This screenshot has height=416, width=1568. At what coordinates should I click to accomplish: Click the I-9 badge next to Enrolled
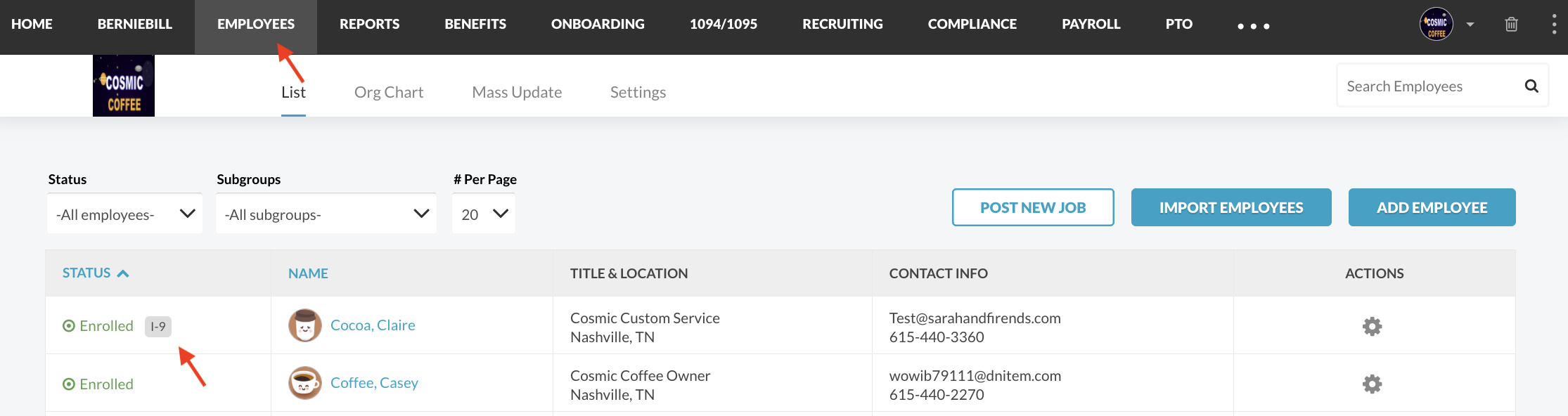tap(158, 327)
